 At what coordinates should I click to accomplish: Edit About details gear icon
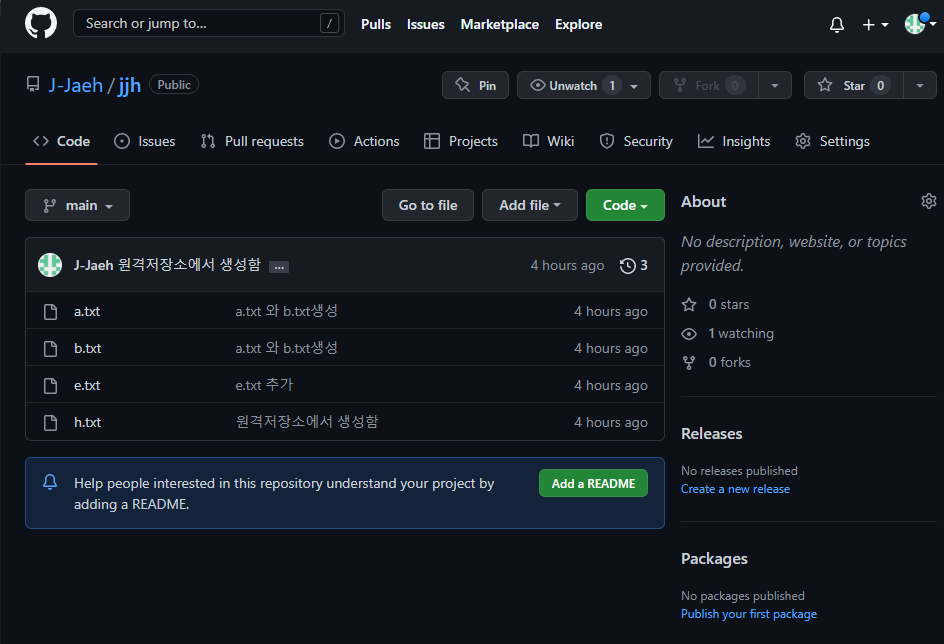[928, 201]
